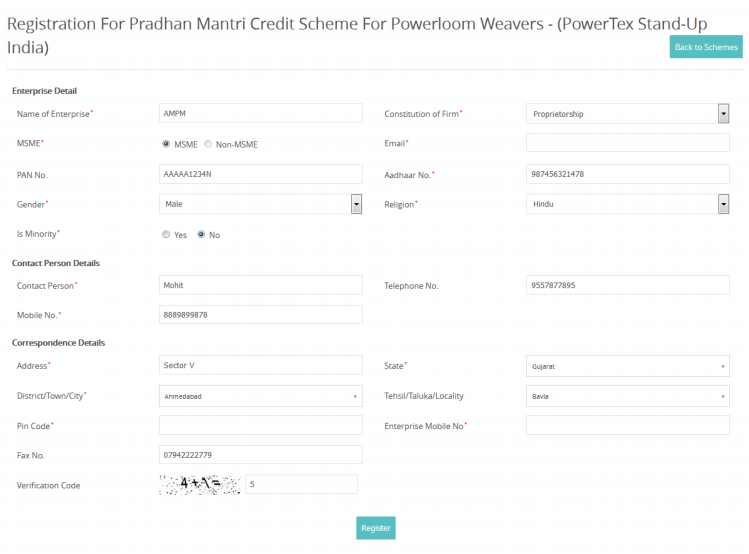This screenshot has height=554, width=749.
Task: Click the captcha verification image
Action: coord(200,485)
